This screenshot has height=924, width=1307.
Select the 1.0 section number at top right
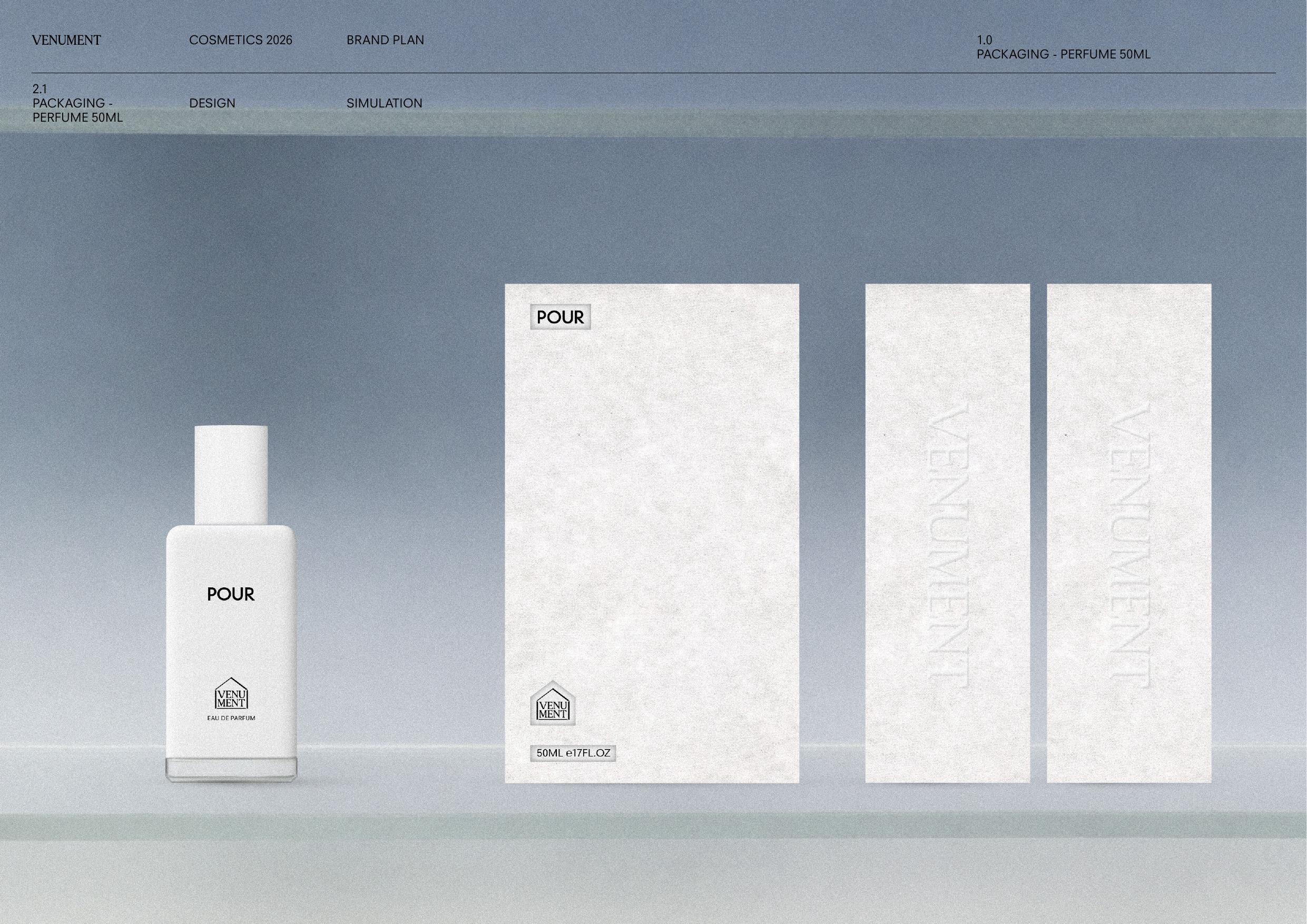984,40
